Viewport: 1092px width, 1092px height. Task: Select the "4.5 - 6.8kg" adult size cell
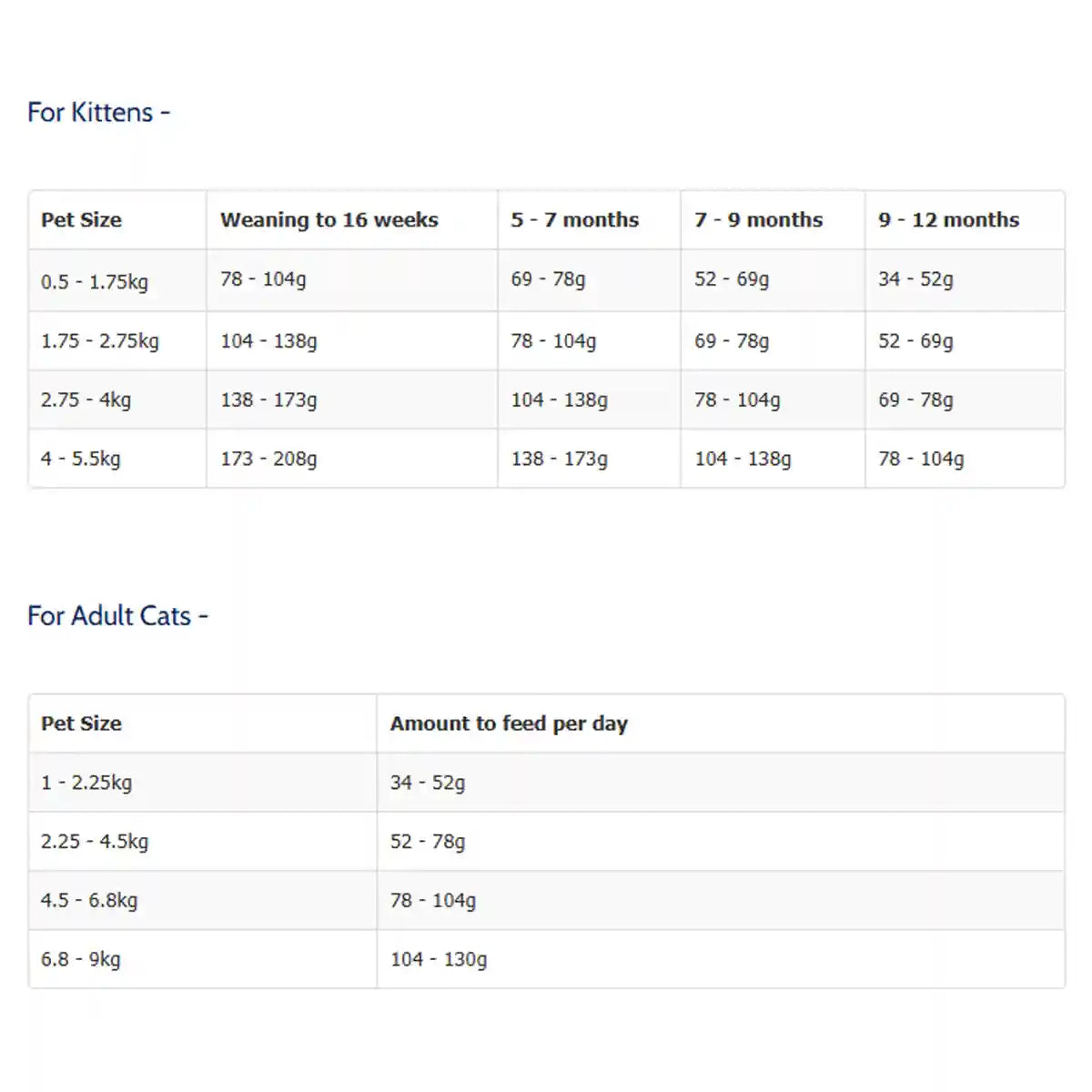click(89, 901)
